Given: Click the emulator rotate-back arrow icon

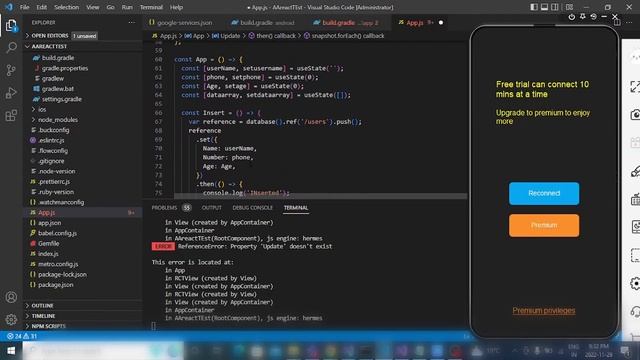Looking at the screenshot, I should point(593,16).
